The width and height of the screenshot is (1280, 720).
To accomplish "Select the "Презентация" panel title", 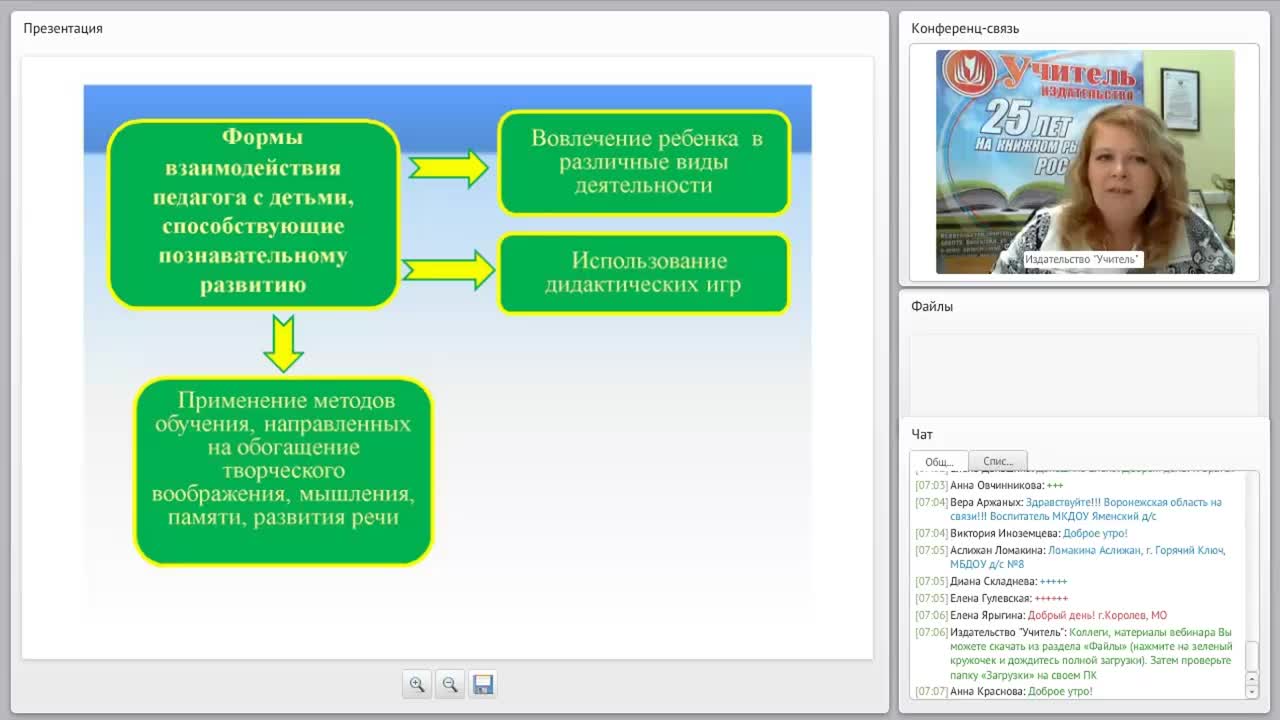I will [x=63, y=28].
